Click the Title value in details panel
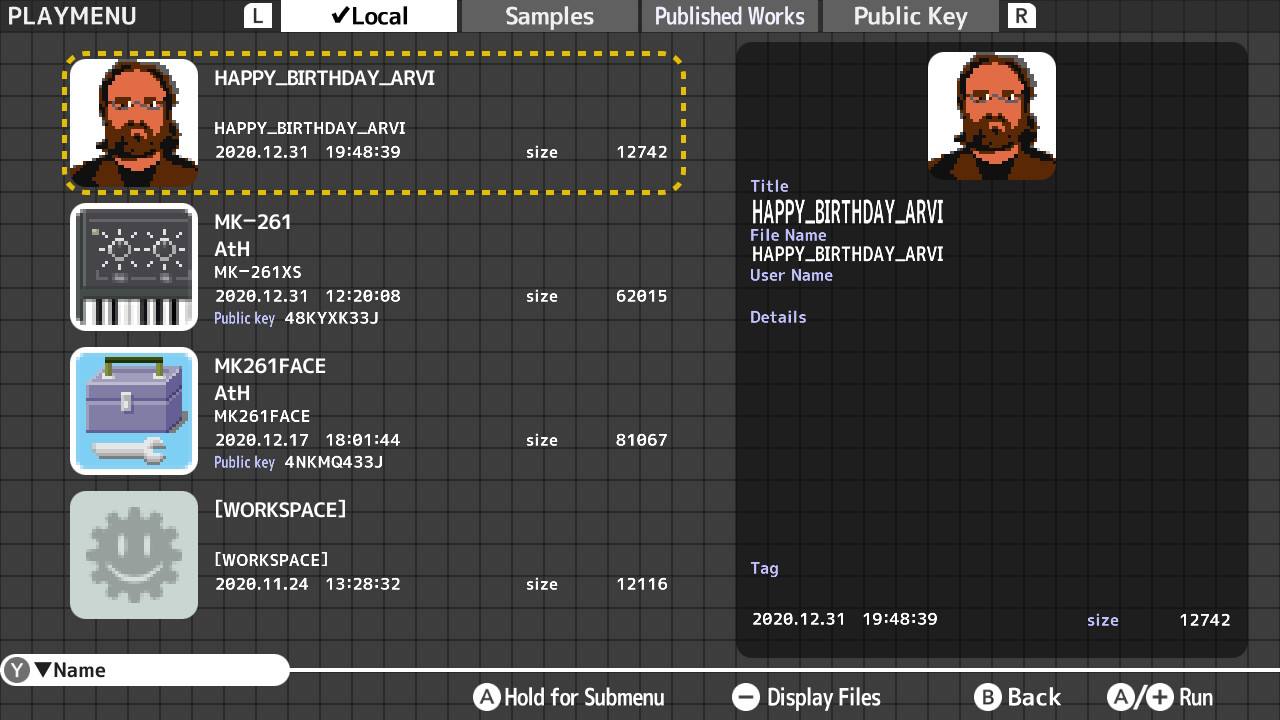The image size is (1280, 720). tap(848, 212)
